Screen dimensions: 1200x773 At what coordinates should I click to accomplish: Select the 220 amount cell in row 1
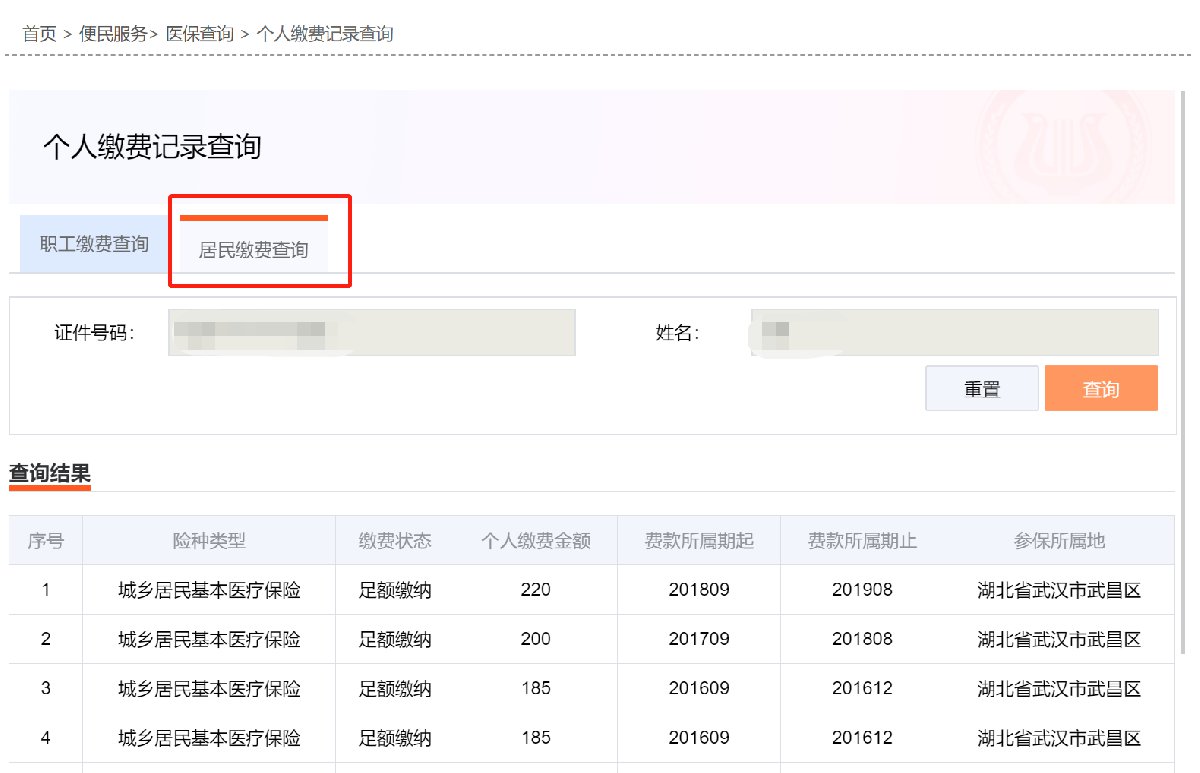pos(536,590)
